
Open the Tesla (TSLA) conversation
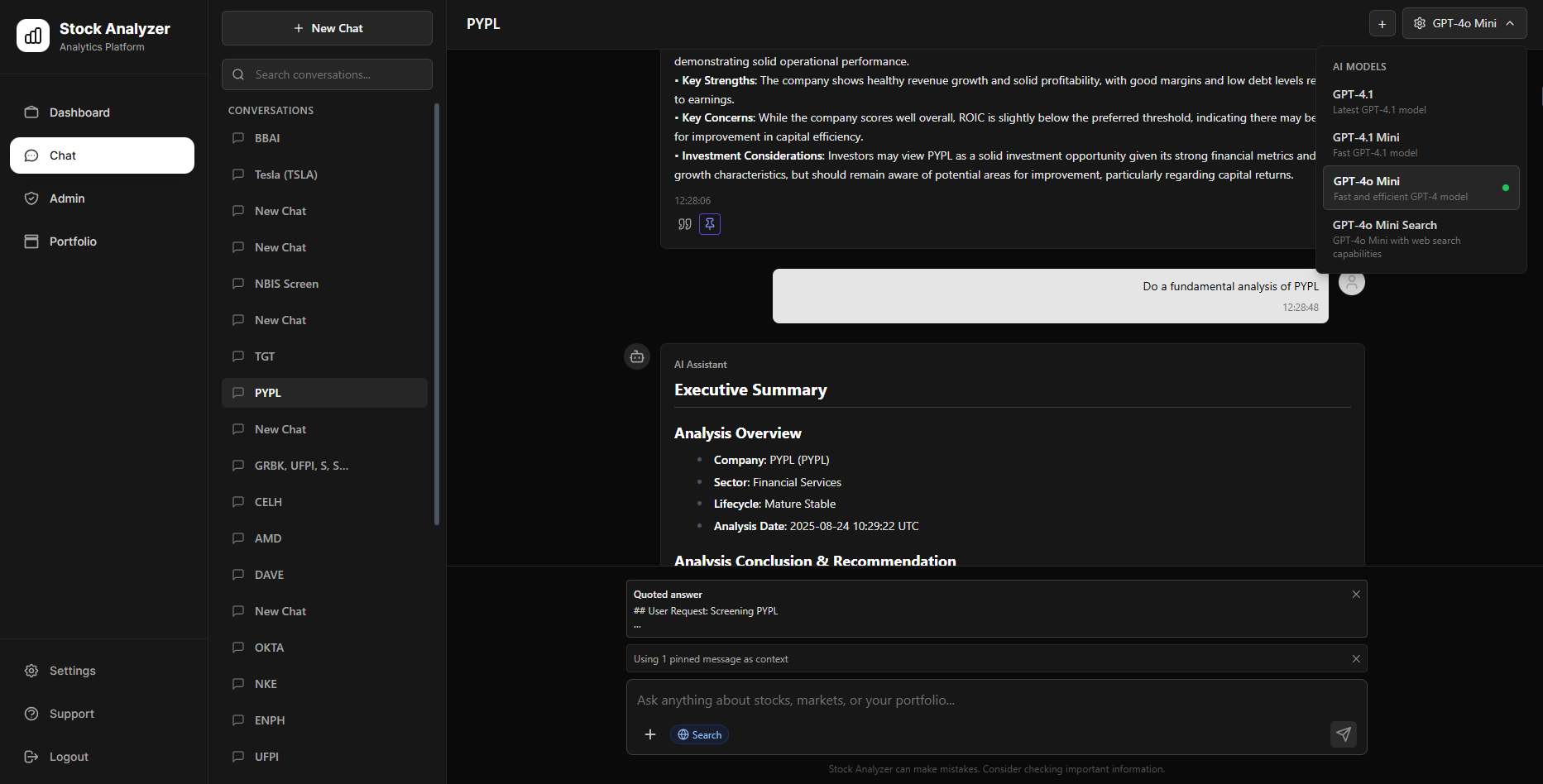click(x=285, y=174)
